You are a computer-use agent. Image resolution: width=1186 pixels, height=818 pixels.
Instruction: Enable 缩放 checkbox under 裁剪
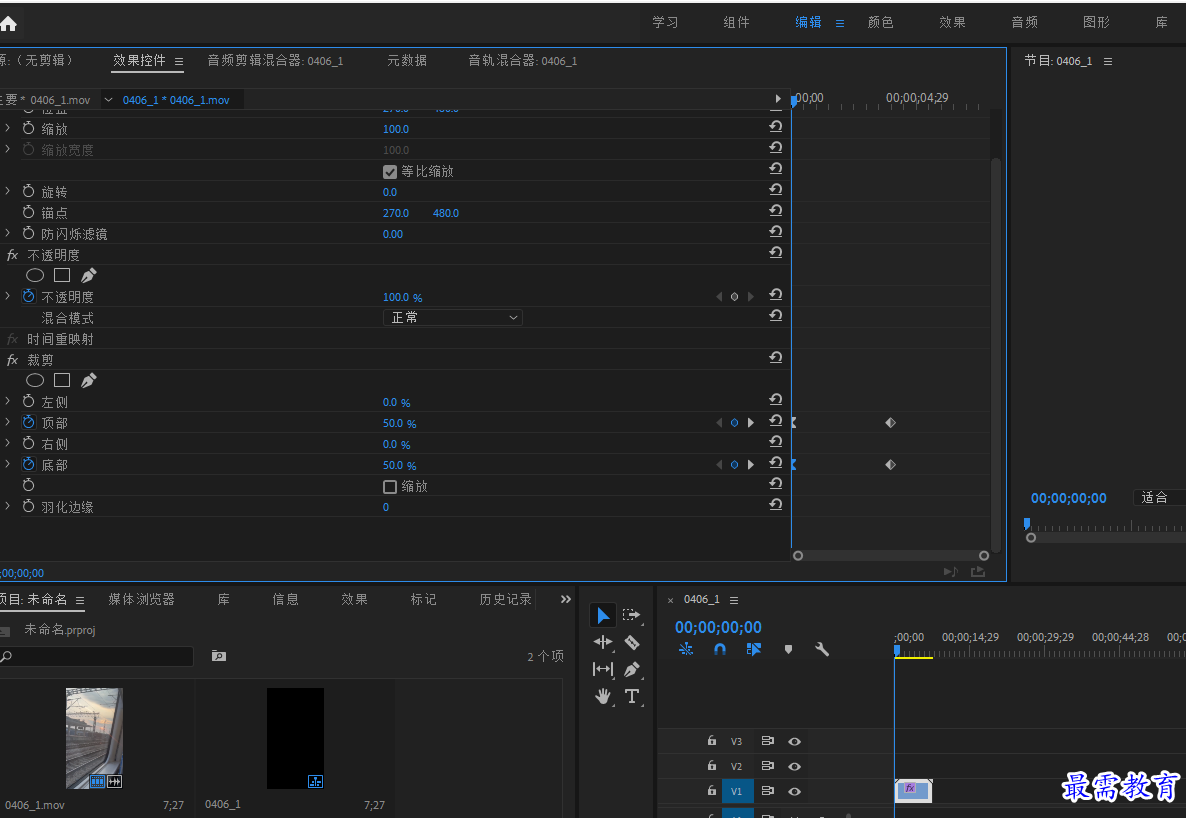pyautogui.click(x=390, y=487)
